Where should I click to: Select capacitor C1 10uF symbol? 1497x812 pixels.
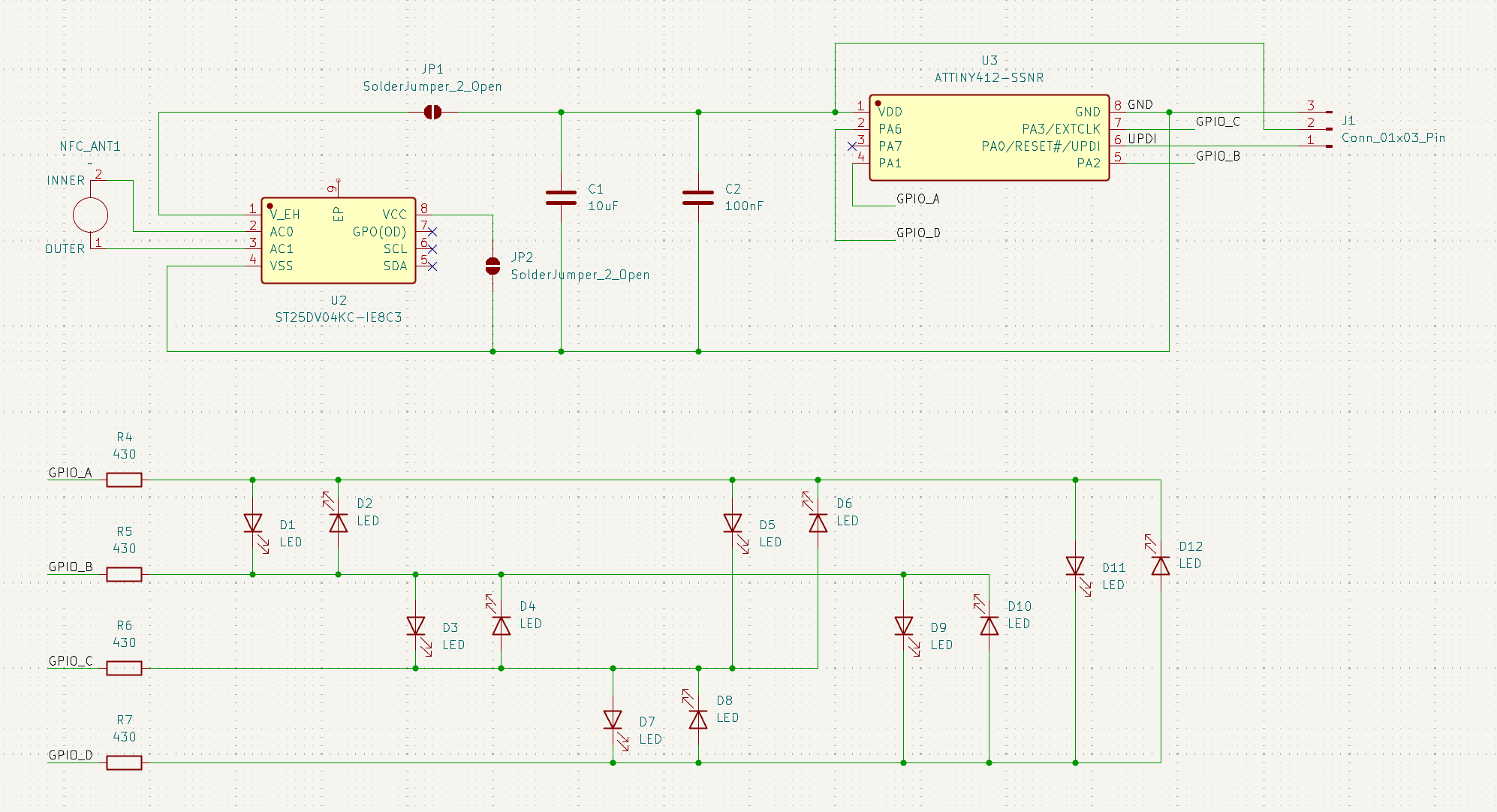pos(561,197)
